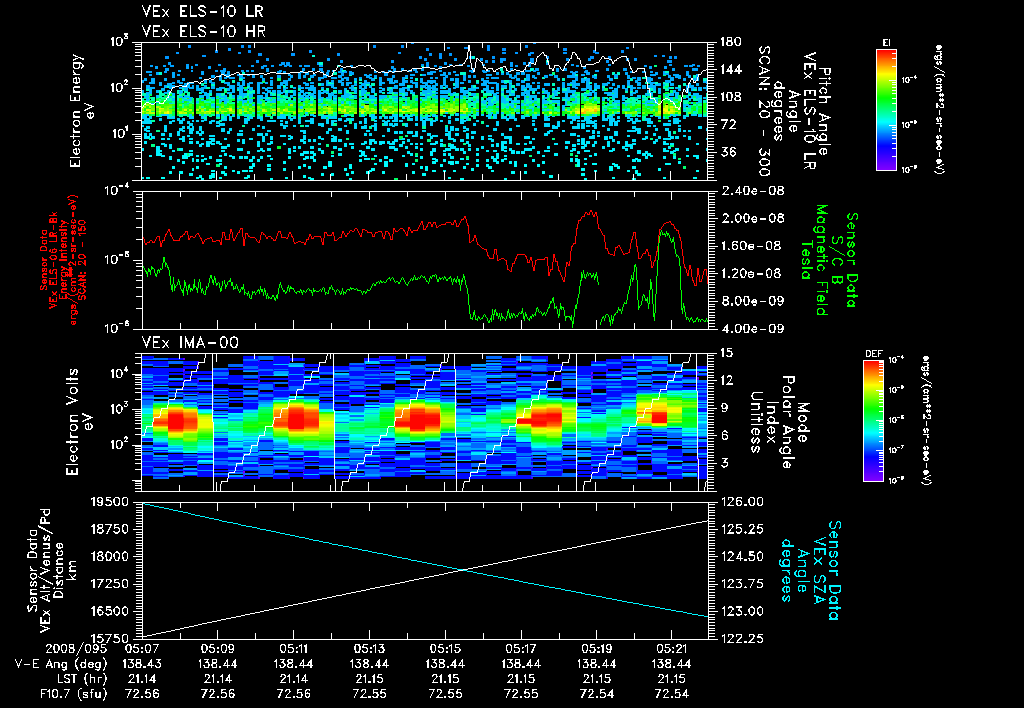1024x708 pixels.
Task: Click the red "VEx ELS-06 LR-Bk" axis label
Action: pyautogui.click(x=54, y=260)
